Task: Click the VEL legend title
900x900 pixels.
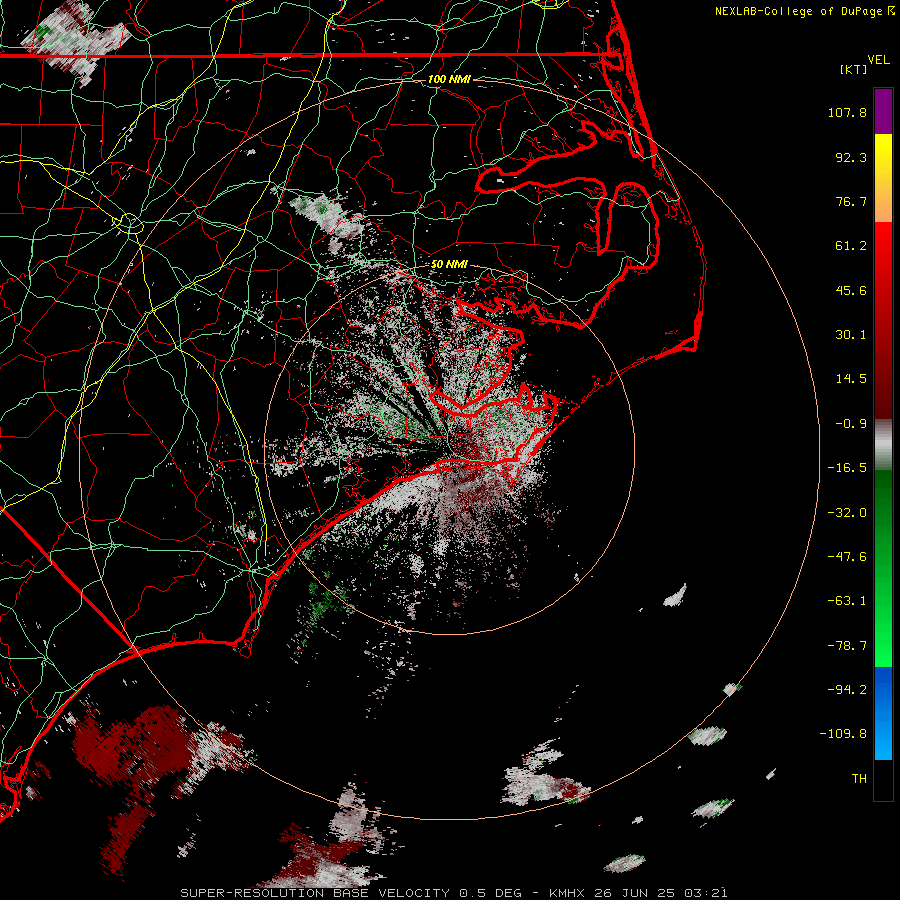Action: 878,60
